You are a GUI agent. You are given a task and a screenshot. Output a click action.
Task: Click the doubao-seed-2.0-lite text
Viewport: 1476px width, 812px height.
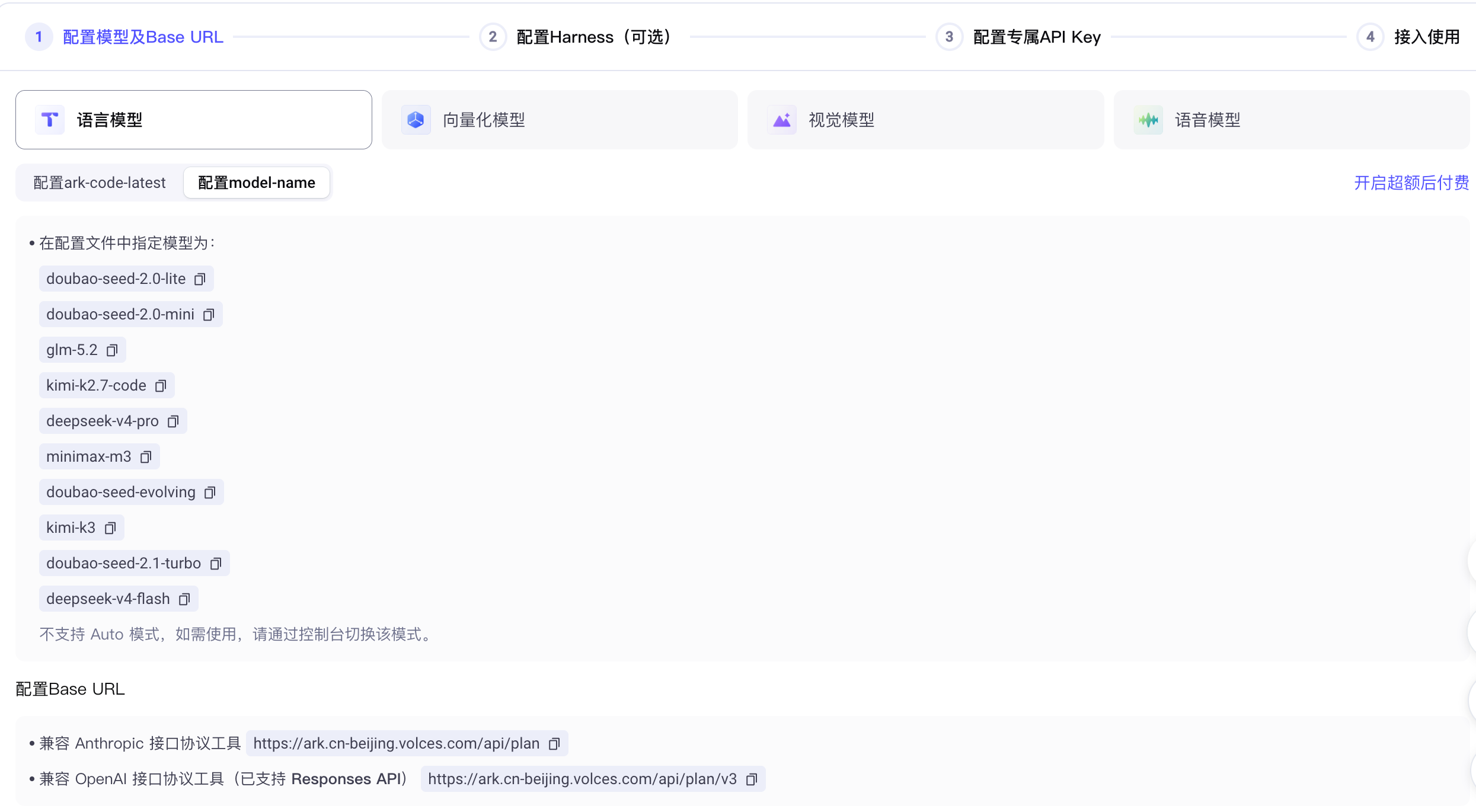[116, 279]
